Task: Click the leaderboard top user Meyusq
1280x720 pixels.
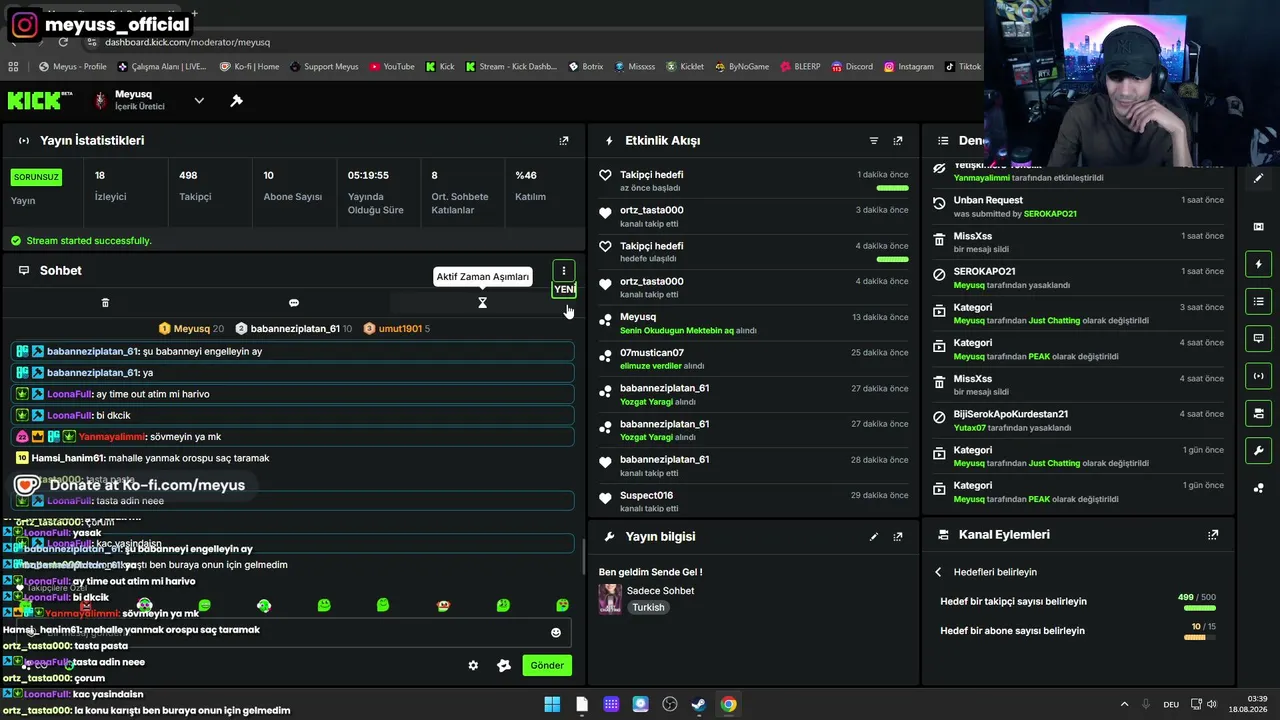Action: coord(191,329)
